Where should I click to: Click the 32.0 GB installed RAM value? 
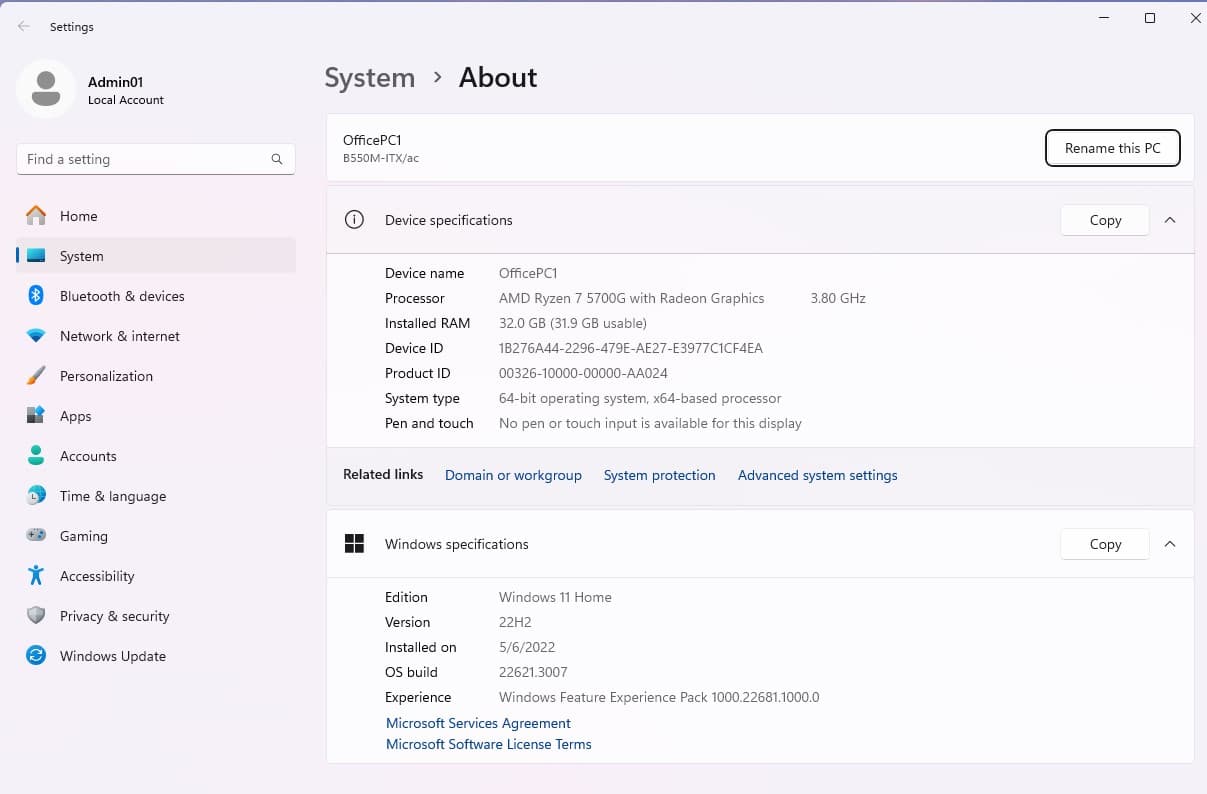point(573,323)
